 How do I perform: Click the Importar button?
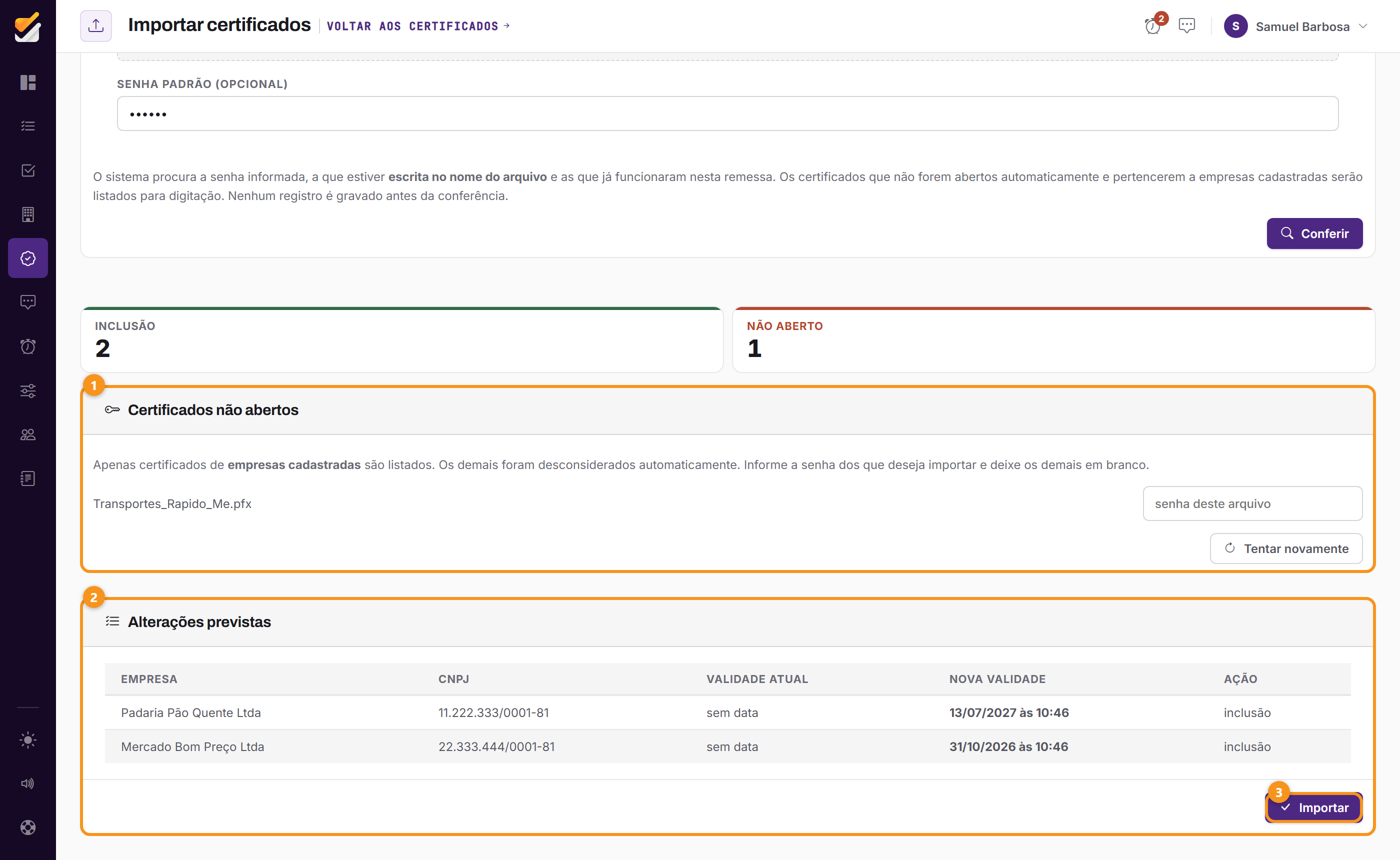1314,807
